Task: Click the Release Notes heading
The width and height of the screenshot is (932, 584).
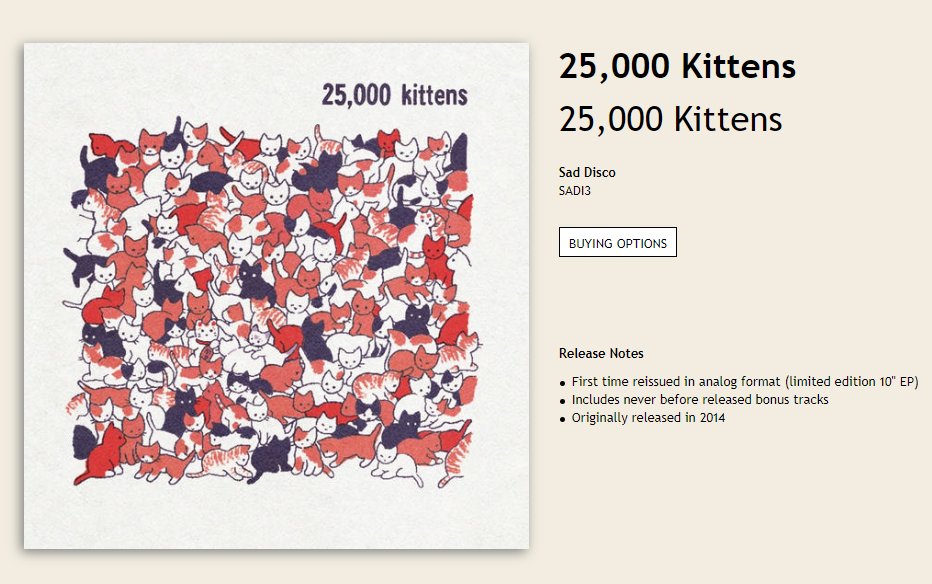Action: (x=601, y=353)
